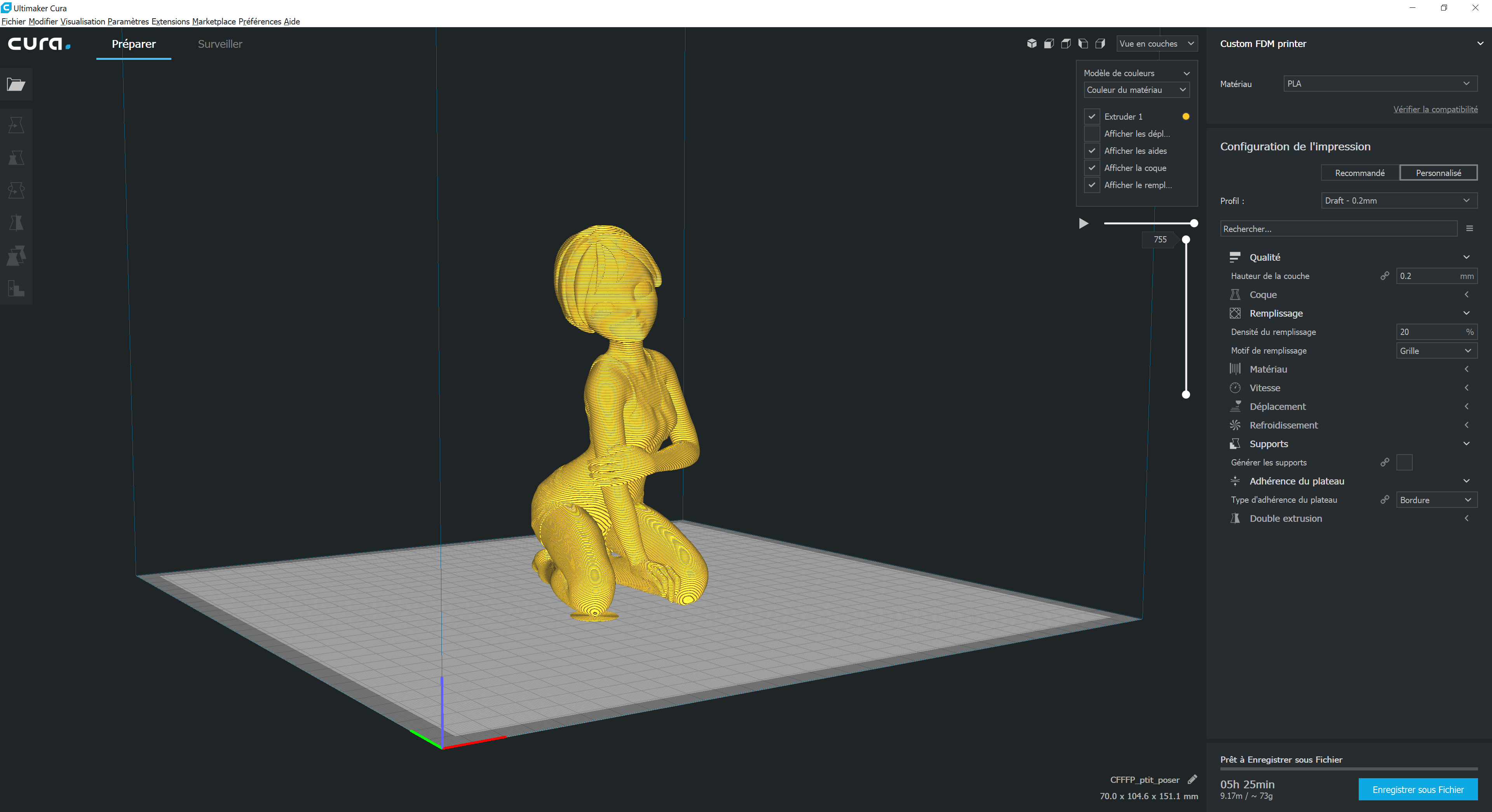Click Vérifier la compatibilité link
Viewport: 1492px width, 812px height.
tap(1435, 109)
